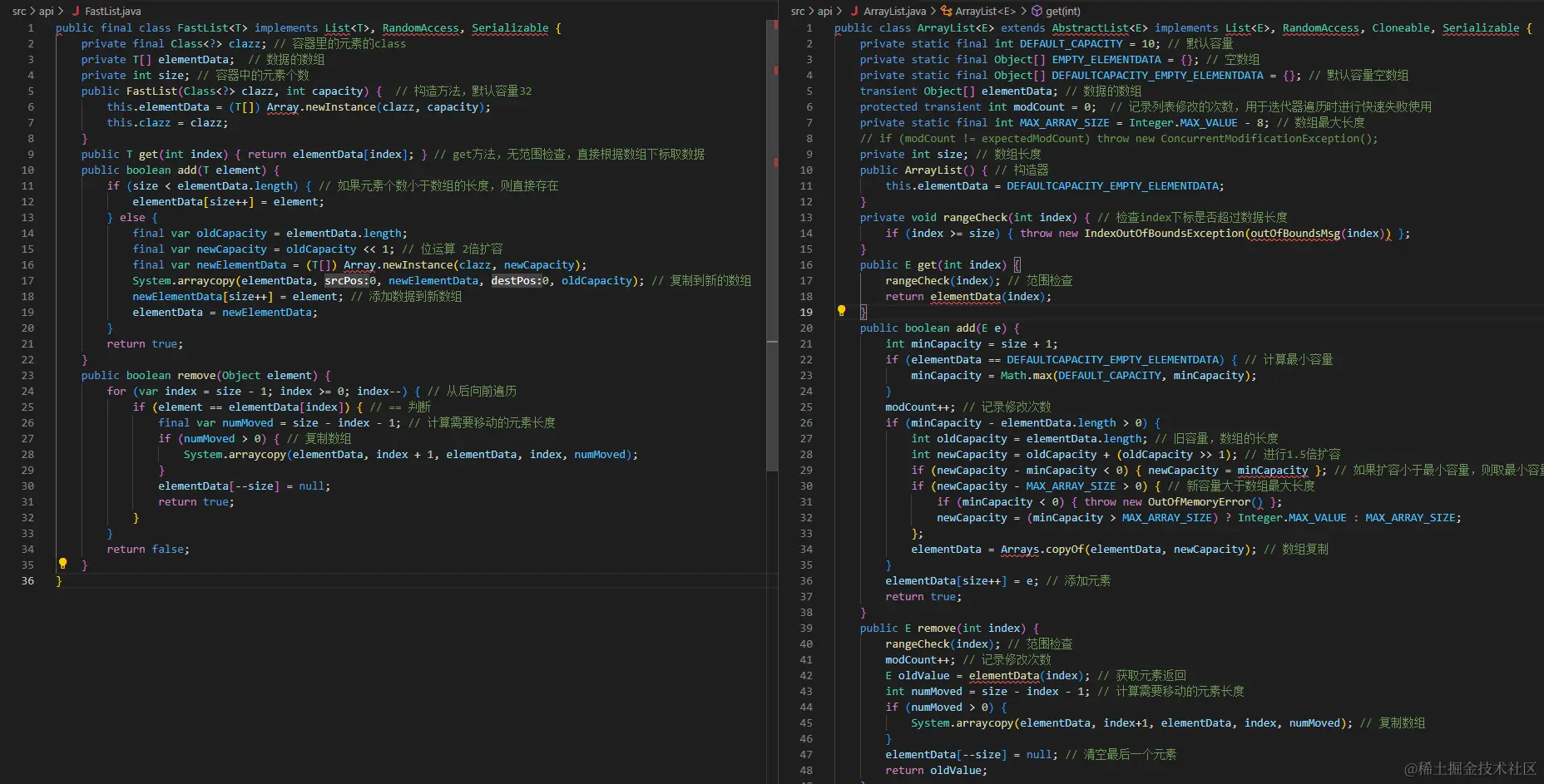The image size is (1544, 784).
Task: Click 'RandomAccess' in the FastList class declaration
Action: 421,28
